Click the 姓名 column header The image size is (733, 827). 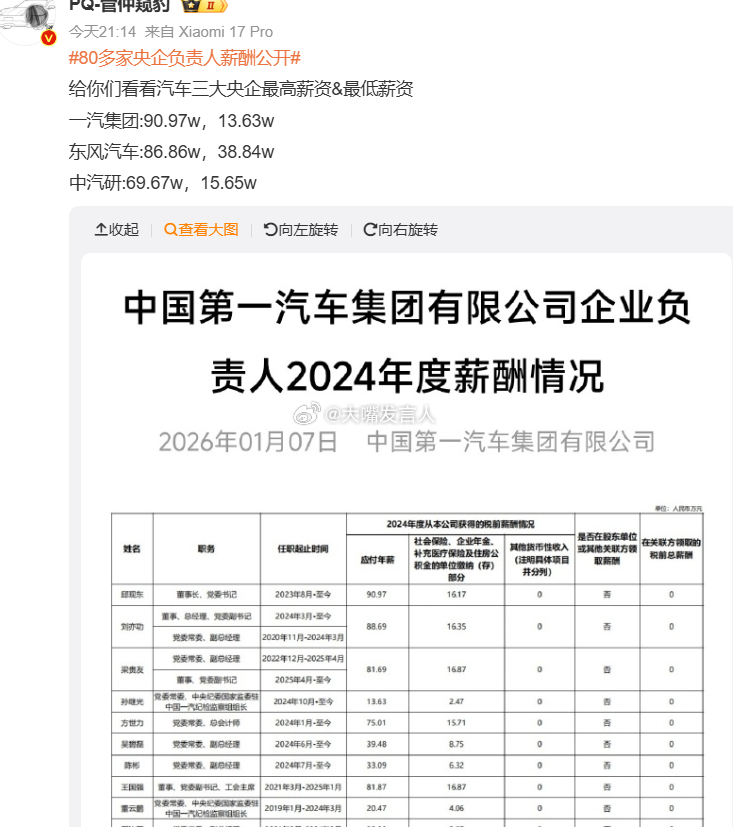132,549
